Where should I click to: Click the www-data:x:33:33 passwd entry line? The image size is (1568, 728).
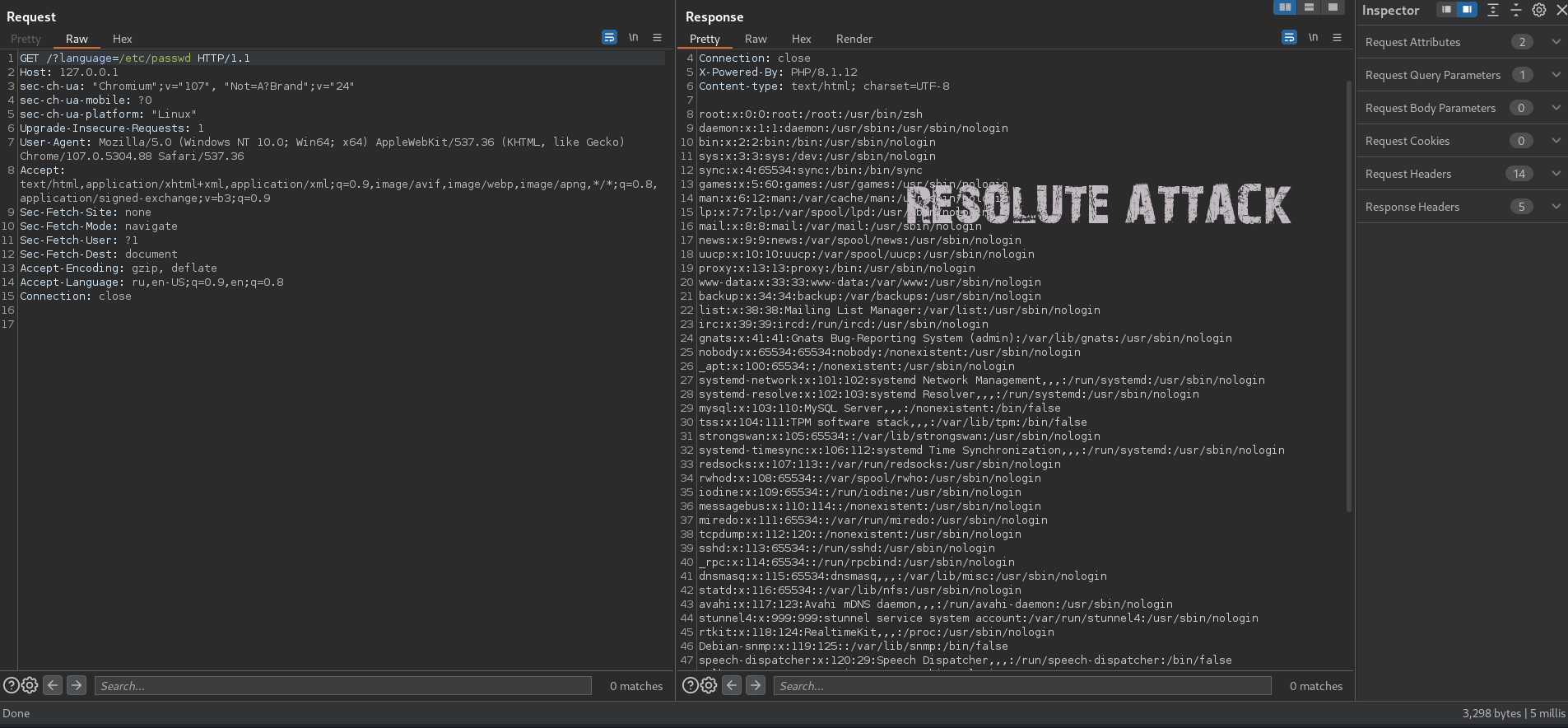point(870,282)
